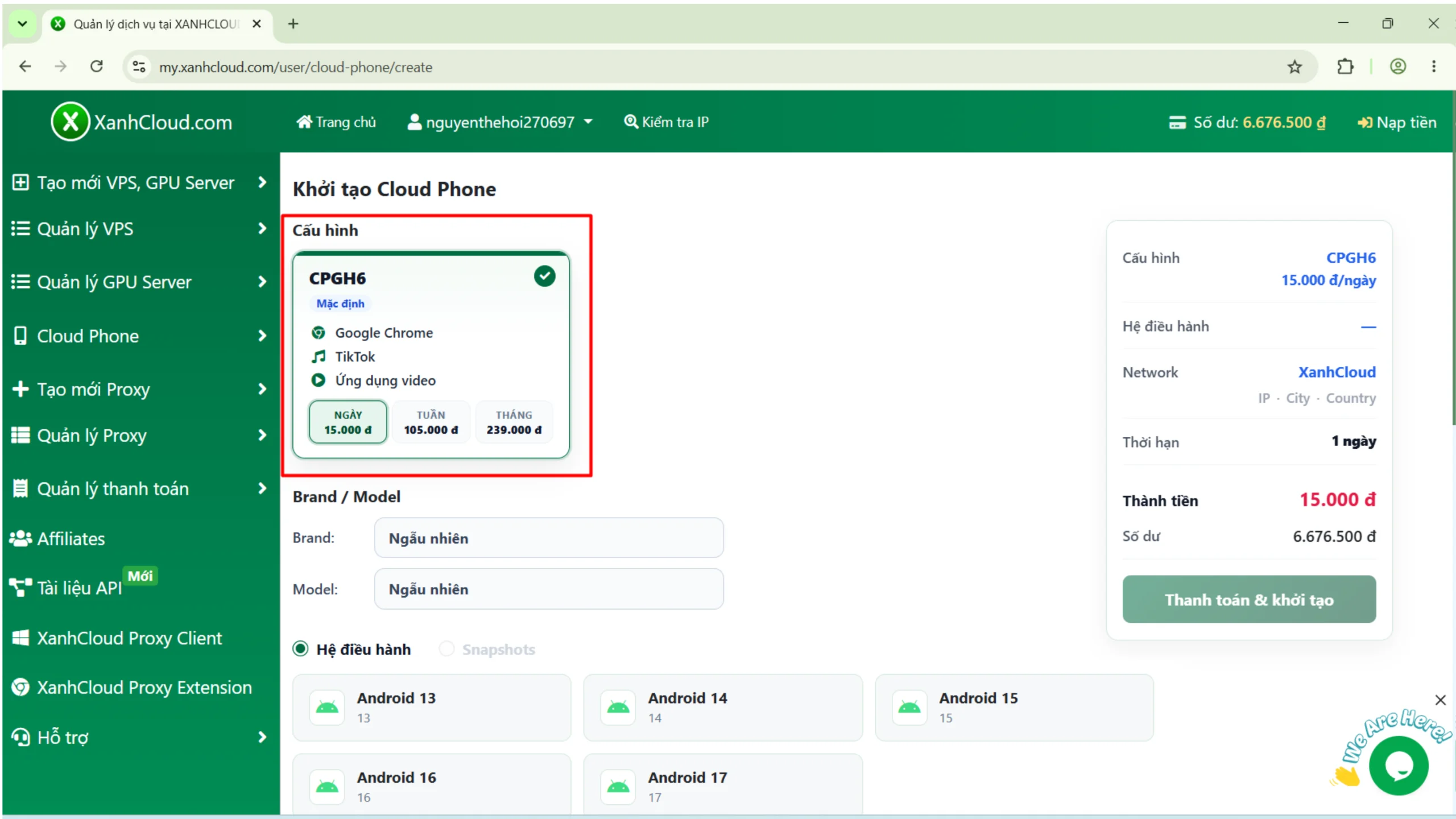Image resolution: width=1456 pixels, height=819 pixels.
Task: Select the Android 13 icon card
Action: (432, 708)
